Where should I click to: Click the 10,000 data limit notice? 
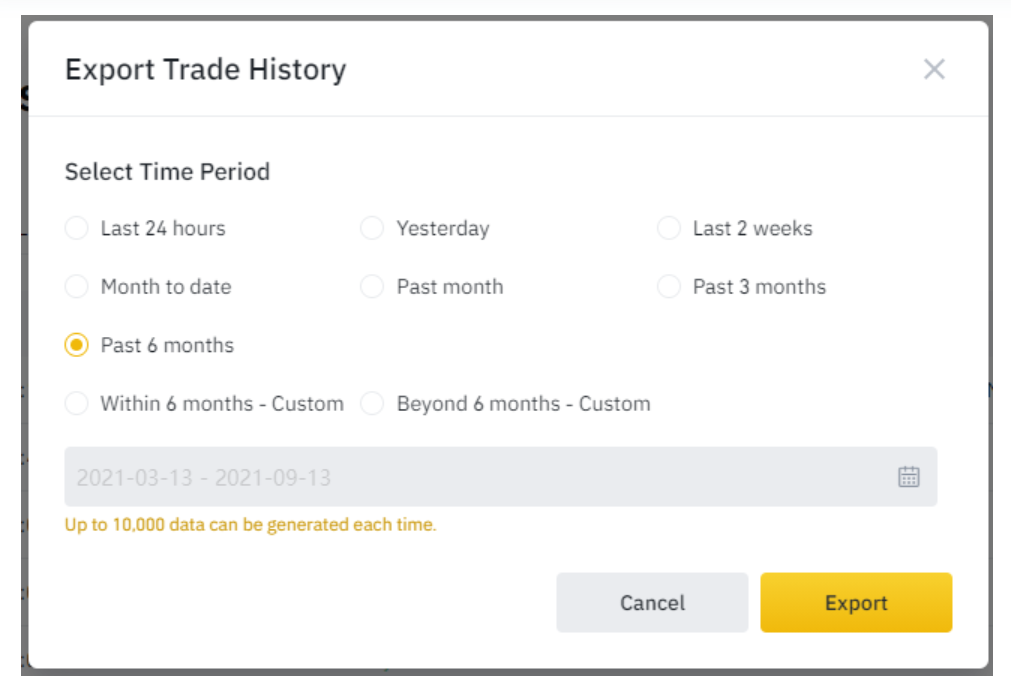250,525
